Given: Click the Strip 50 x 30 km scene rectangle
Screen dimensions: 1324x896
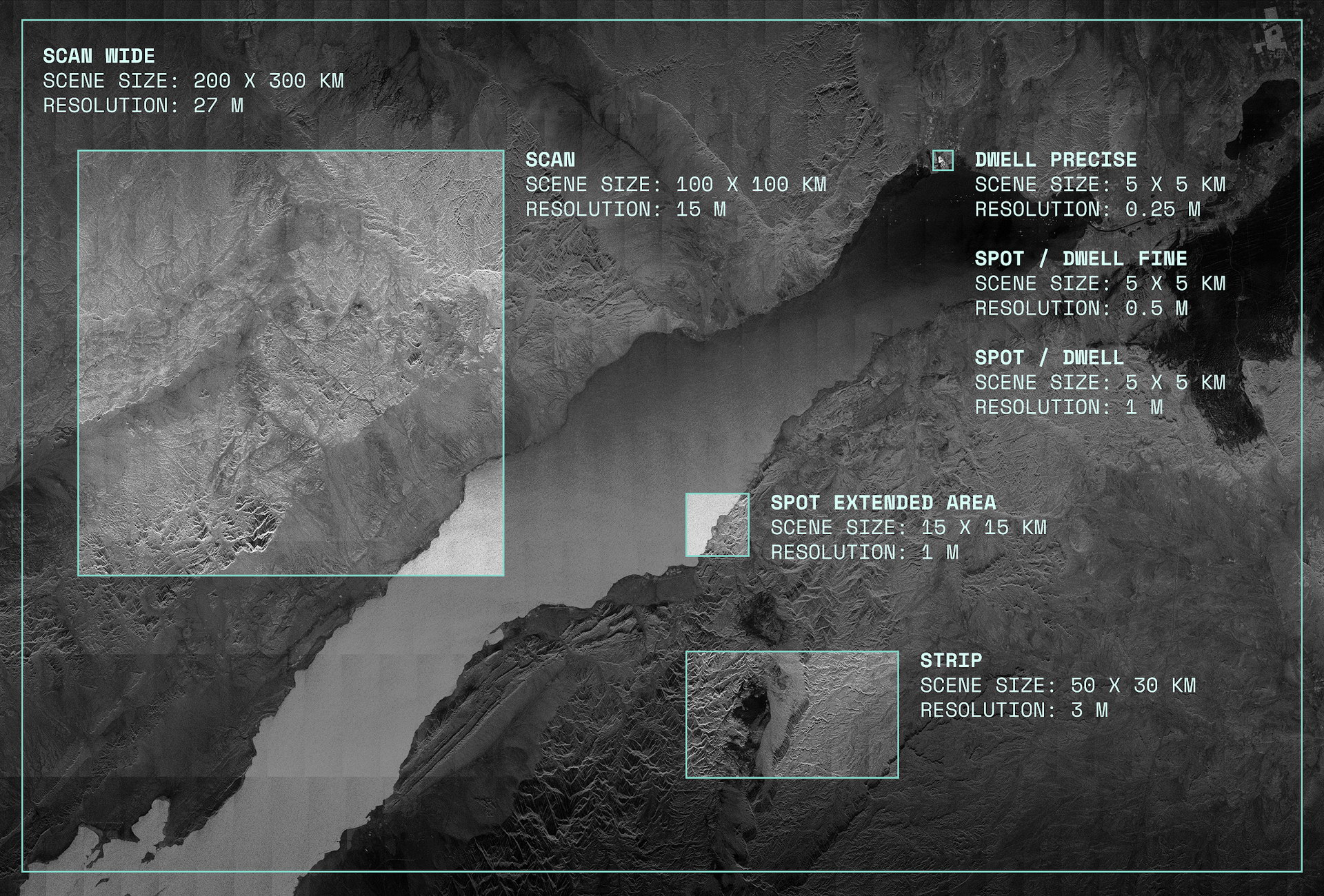Looking at the screenshot, I should click(x=792, y=714).
